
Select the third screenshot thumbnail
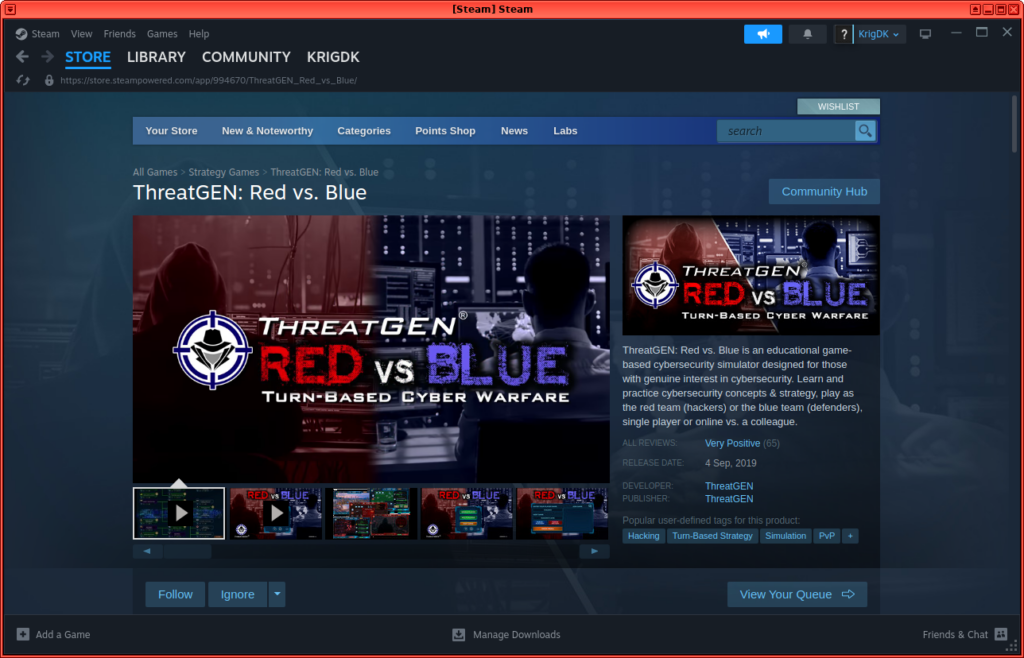coord(371,513)
